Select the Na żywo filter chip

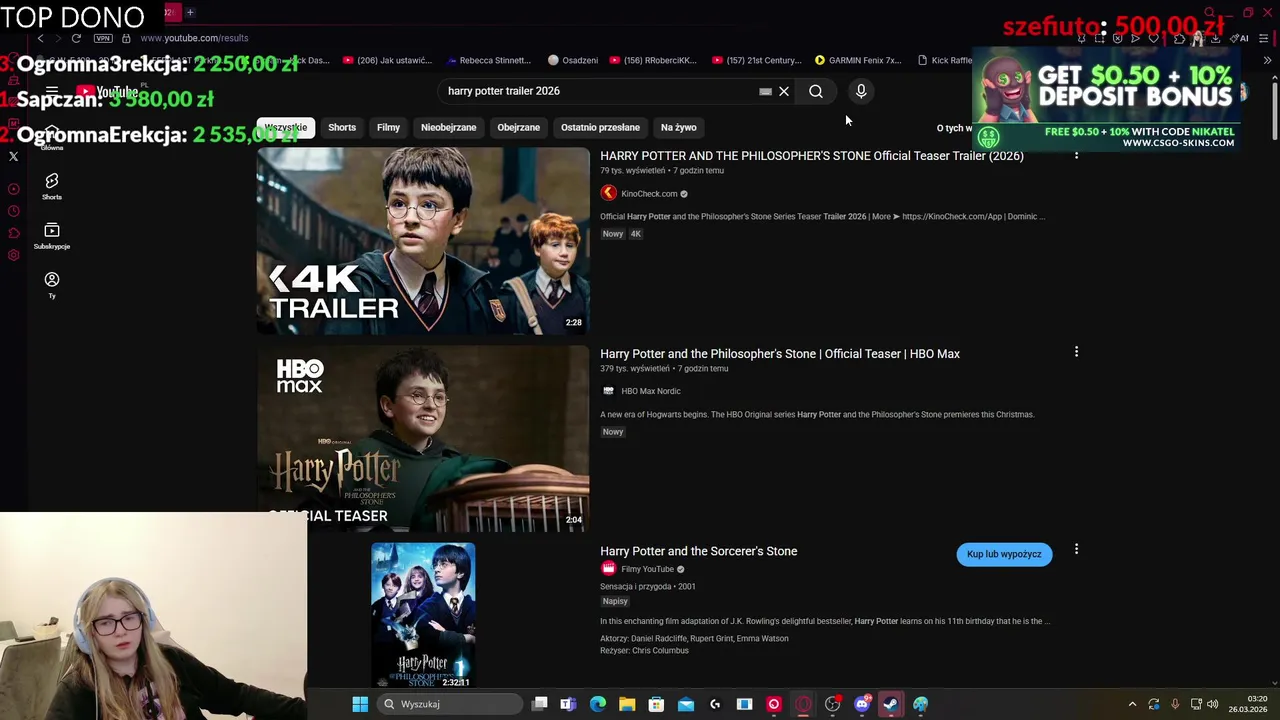click(x=678, y=127)
